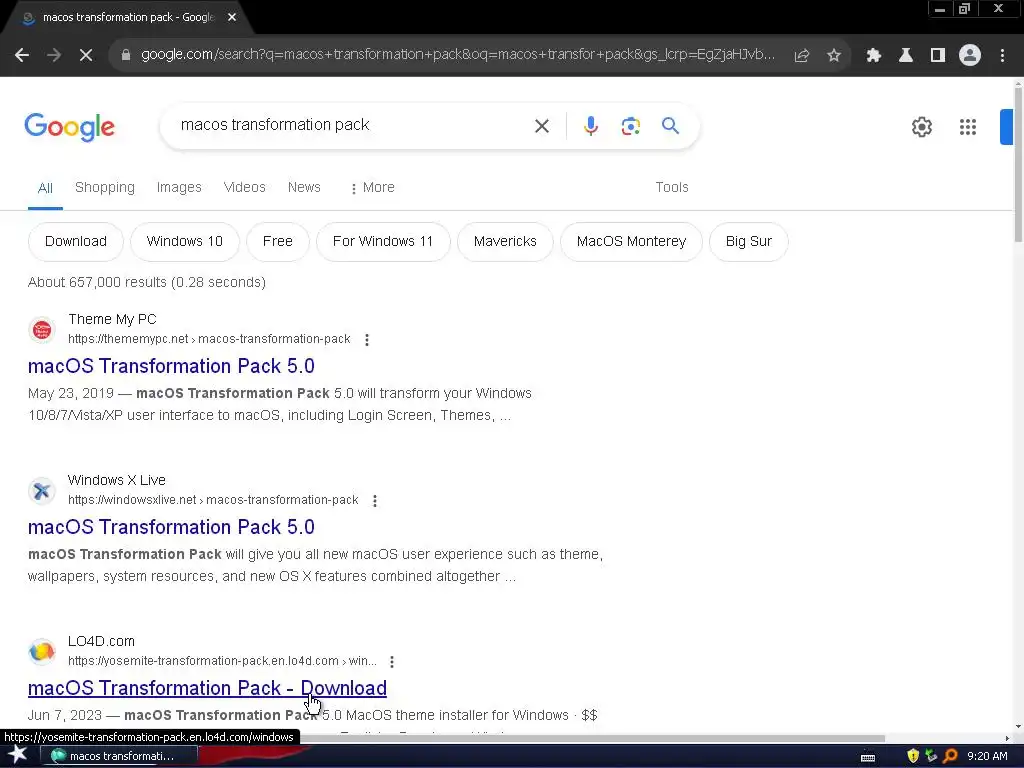Image resolution: width=1024 pixels, height=768 pixels.
Task: Open the site info lock icon
Action: point(126,55)
